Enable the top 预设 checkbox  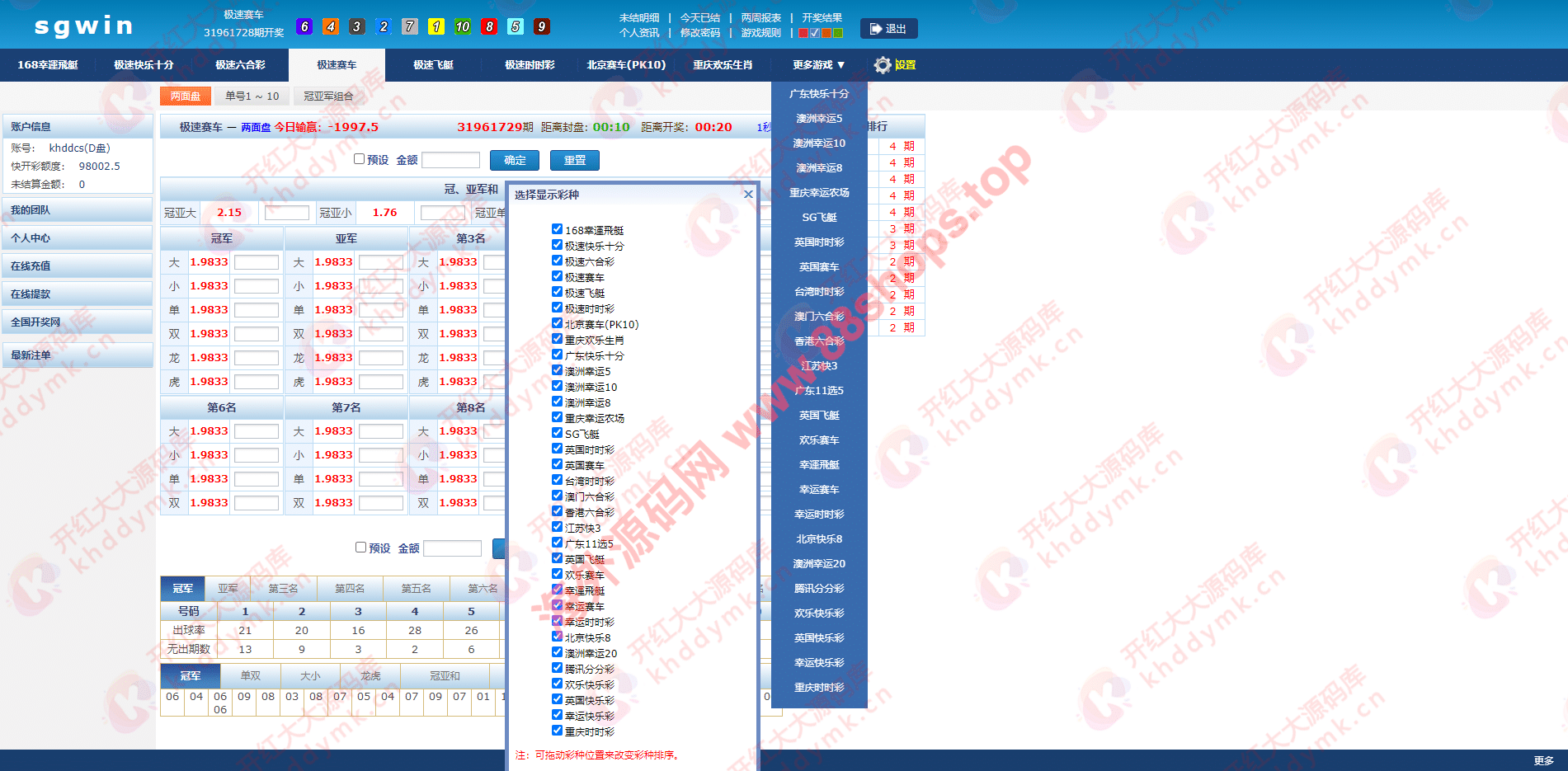tap(359, 159)
